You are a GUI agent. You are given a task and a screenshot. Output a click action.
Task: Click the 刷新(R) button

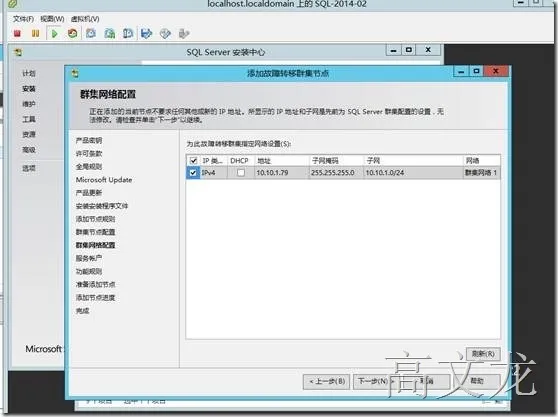pyautogui.click(x=483, y=354)
